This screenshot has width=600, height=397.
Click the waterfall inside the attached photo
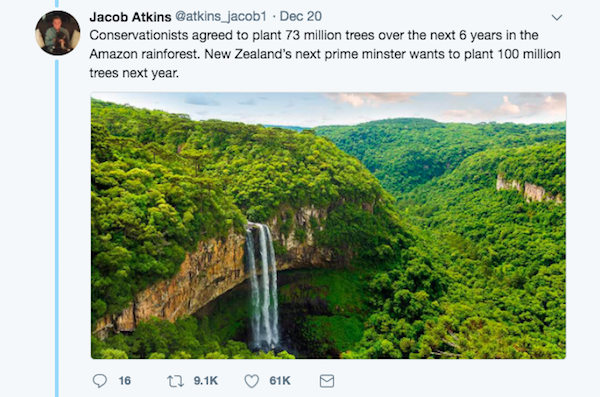pos(262,285)
